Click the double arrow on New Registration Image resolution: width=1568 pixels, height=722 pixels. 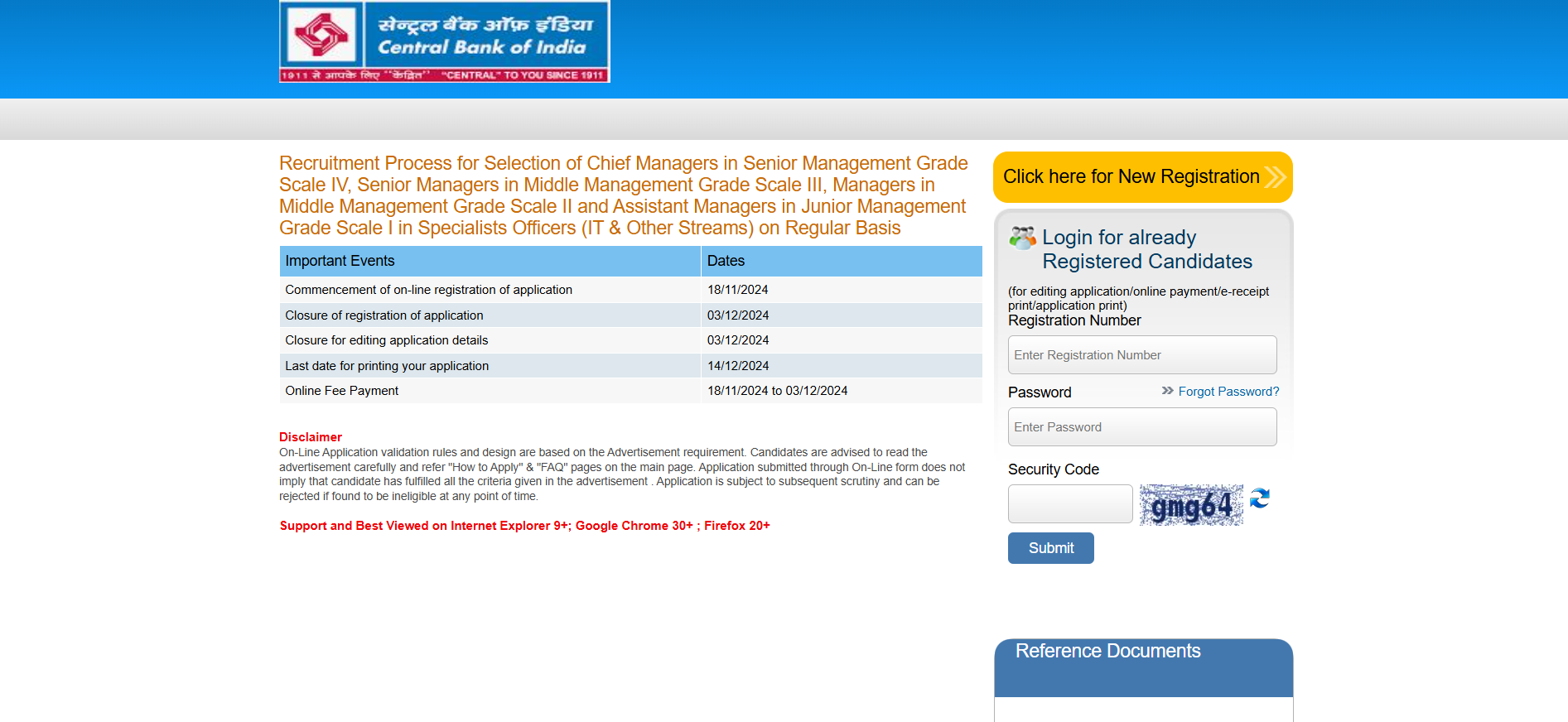1276,177
